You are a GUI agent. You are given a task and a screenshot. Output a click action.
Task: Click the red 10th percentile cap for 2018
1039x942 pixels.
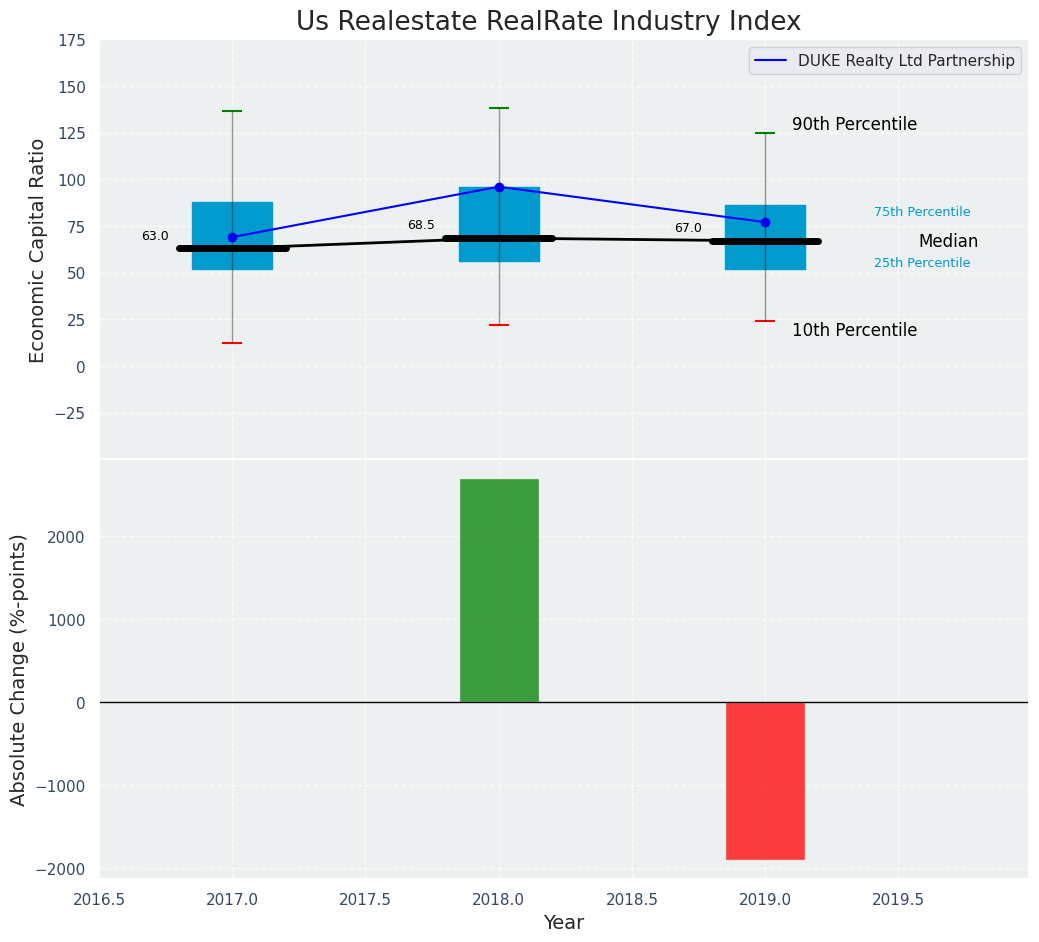[499, 325]
